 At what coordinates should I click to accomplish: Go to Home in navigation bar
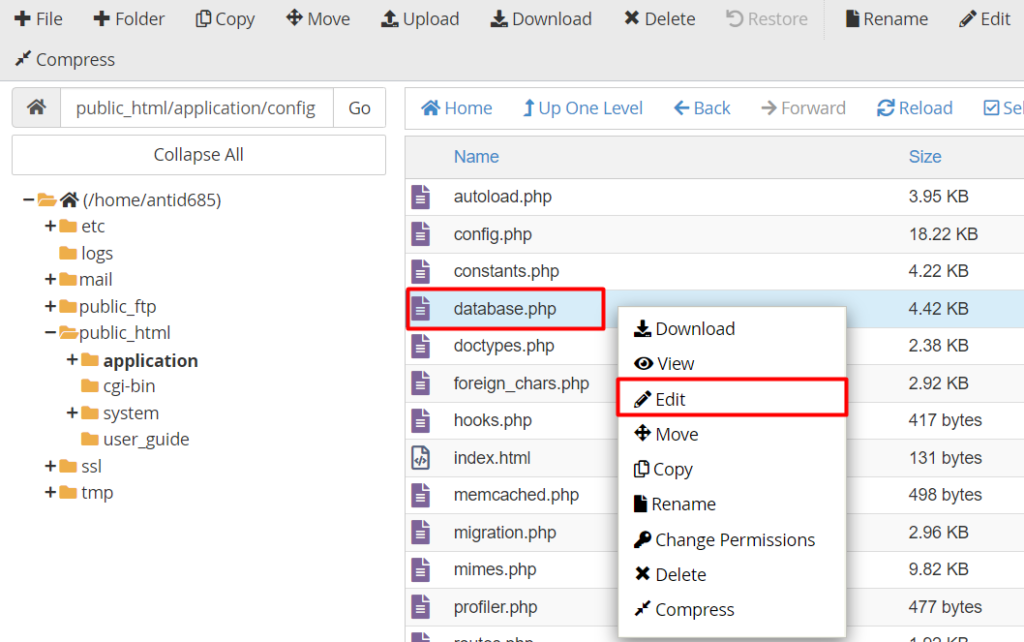(456, 108)
